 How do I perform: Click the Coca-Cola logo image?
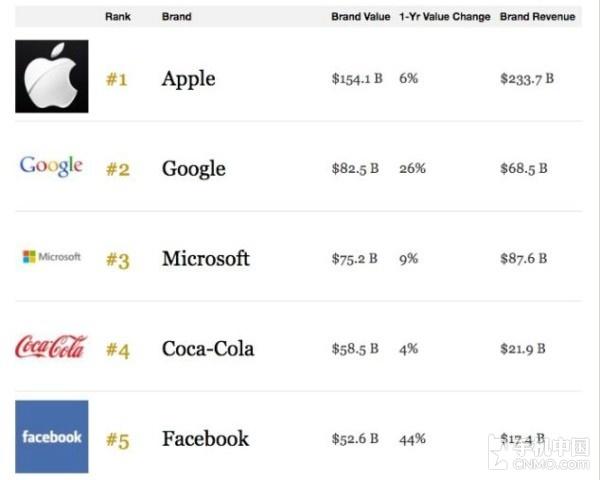coord(51,346)
